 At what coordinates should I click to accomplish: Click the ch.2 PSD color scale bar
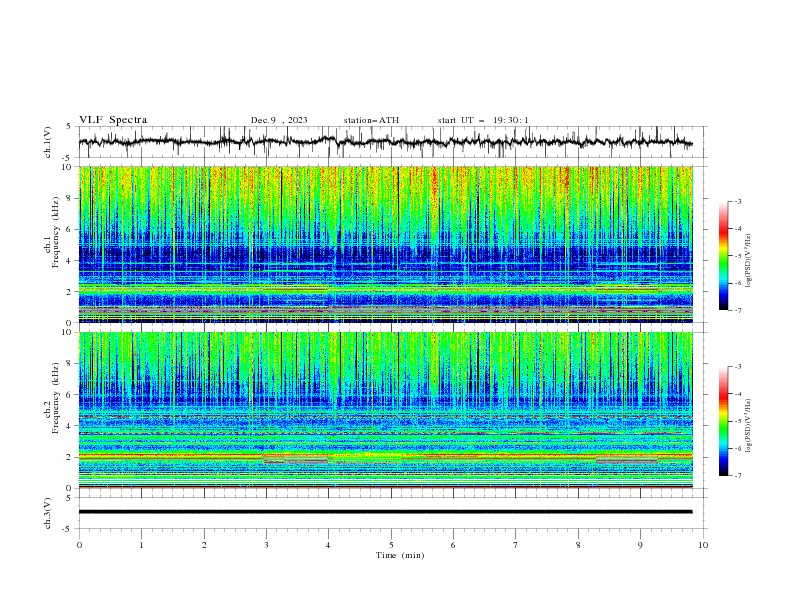click(x=723, y=421)
